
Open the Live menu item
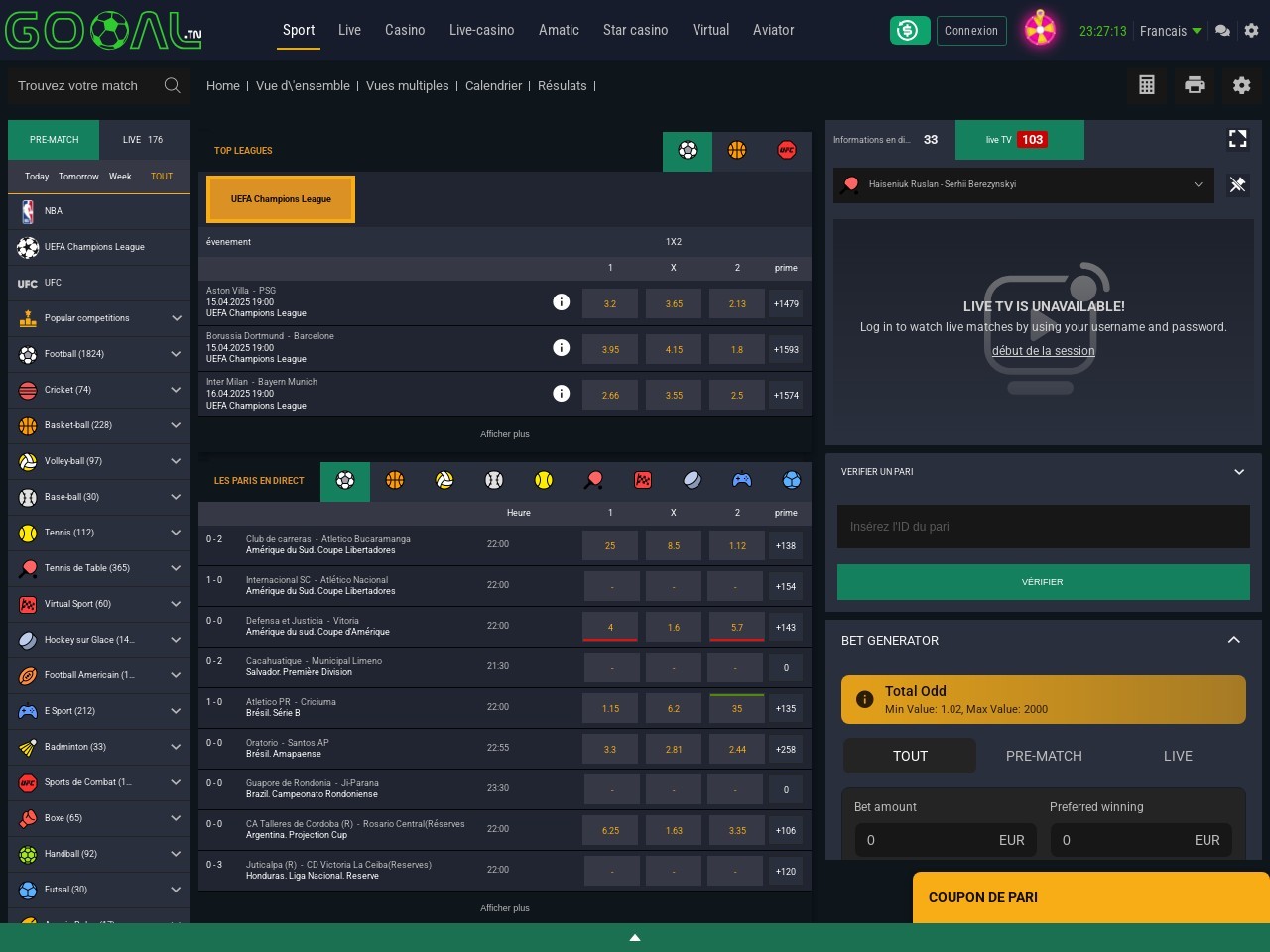[349, 30]
